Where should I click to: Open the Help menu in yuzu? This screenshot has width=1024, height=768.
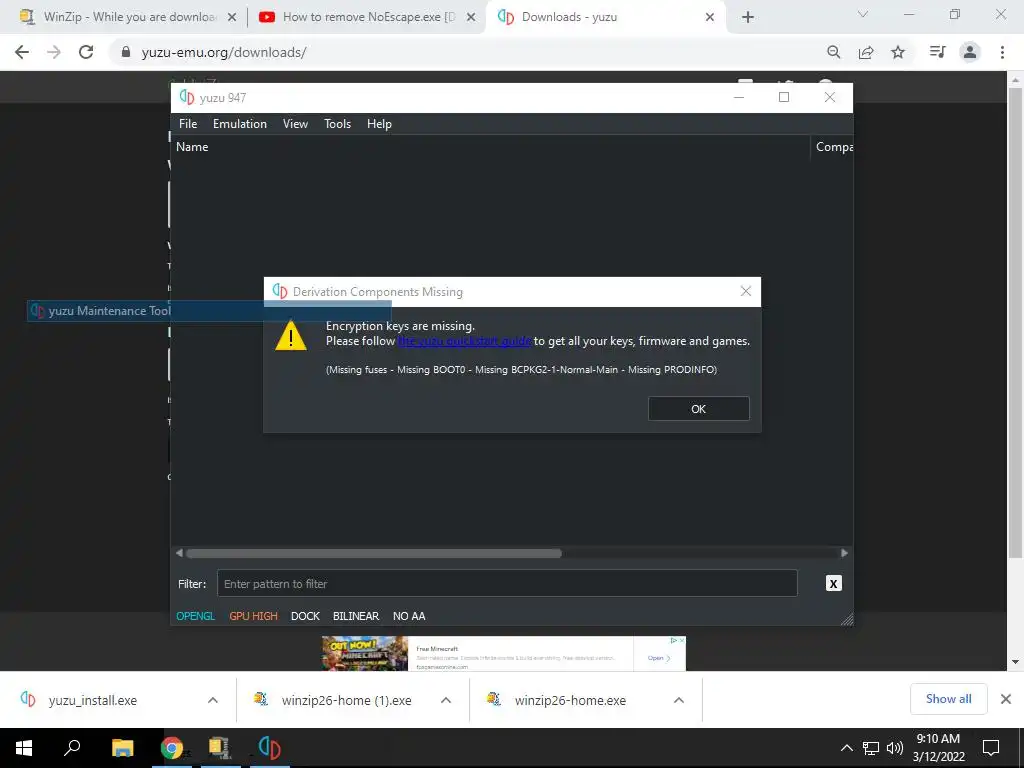point(379,124)
